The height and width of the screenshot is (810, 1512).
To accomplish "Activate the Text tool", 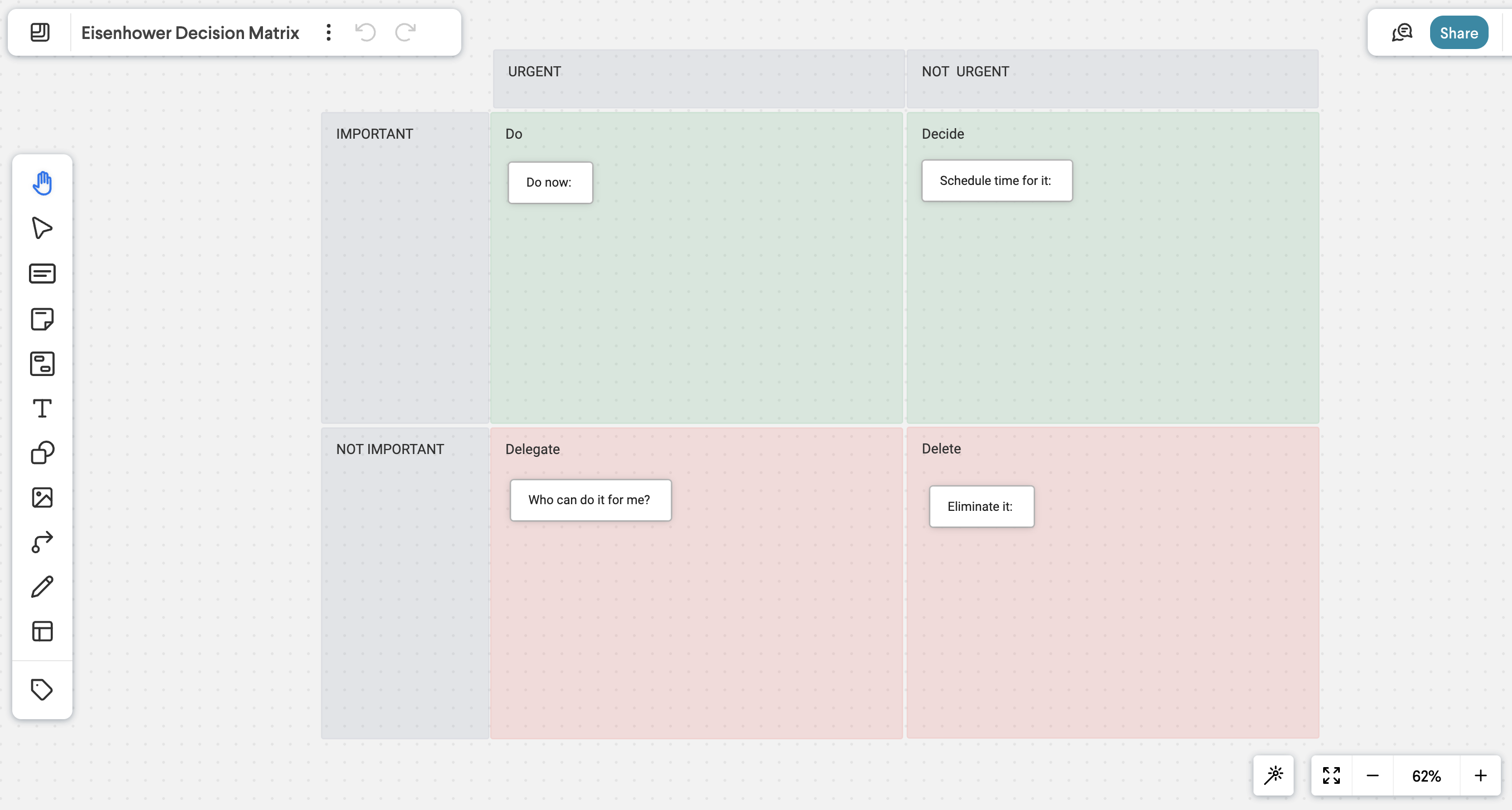I will click(x=42, y=408).
